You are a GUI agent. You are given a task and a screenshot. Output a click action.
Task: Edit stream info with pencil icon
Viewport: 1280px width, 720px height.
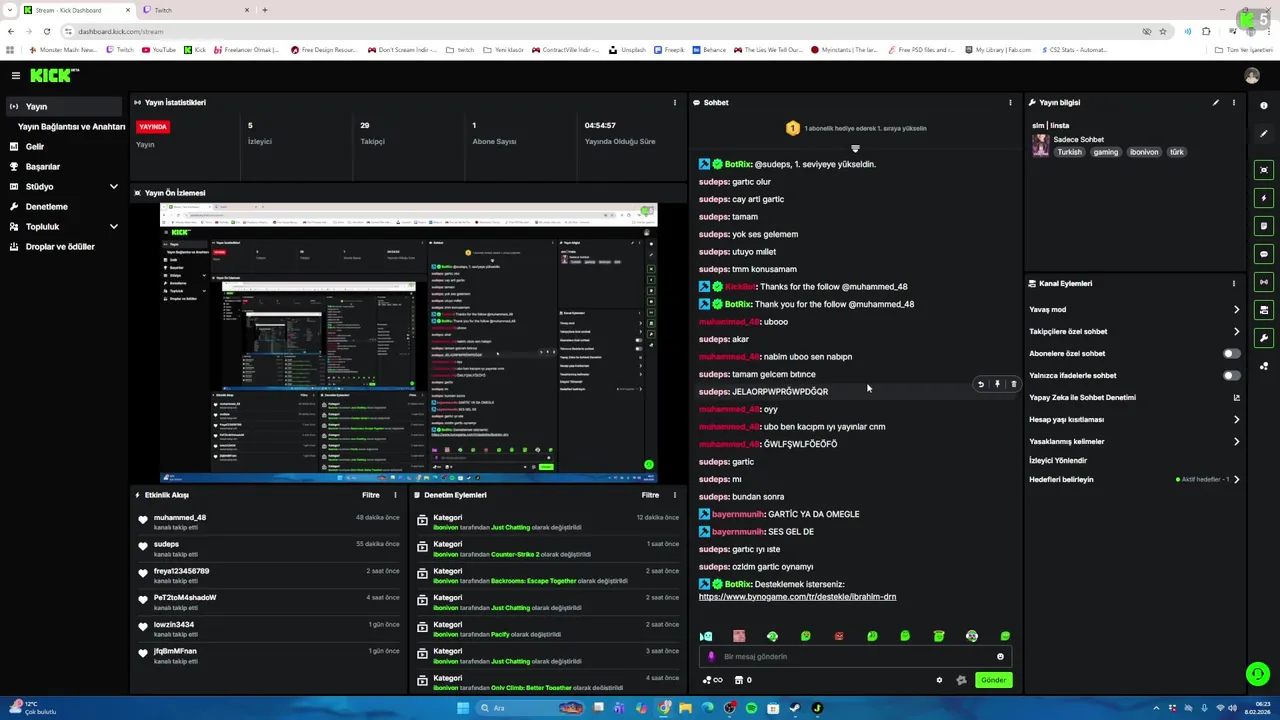click(x=1216, y=102)
